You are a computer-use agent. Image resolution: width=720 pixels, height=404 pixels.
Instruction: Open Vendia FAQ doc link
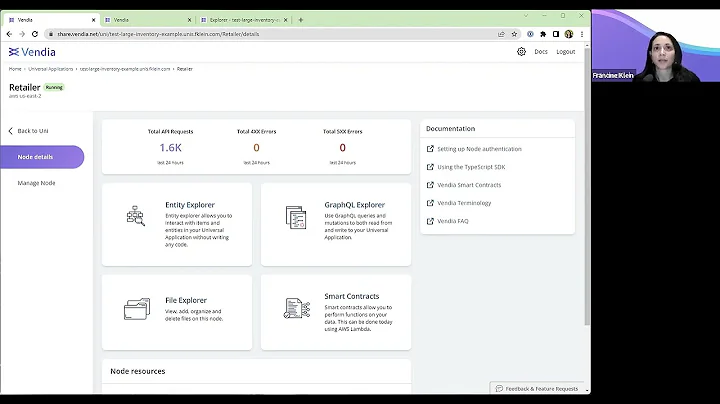click(453, 221)
